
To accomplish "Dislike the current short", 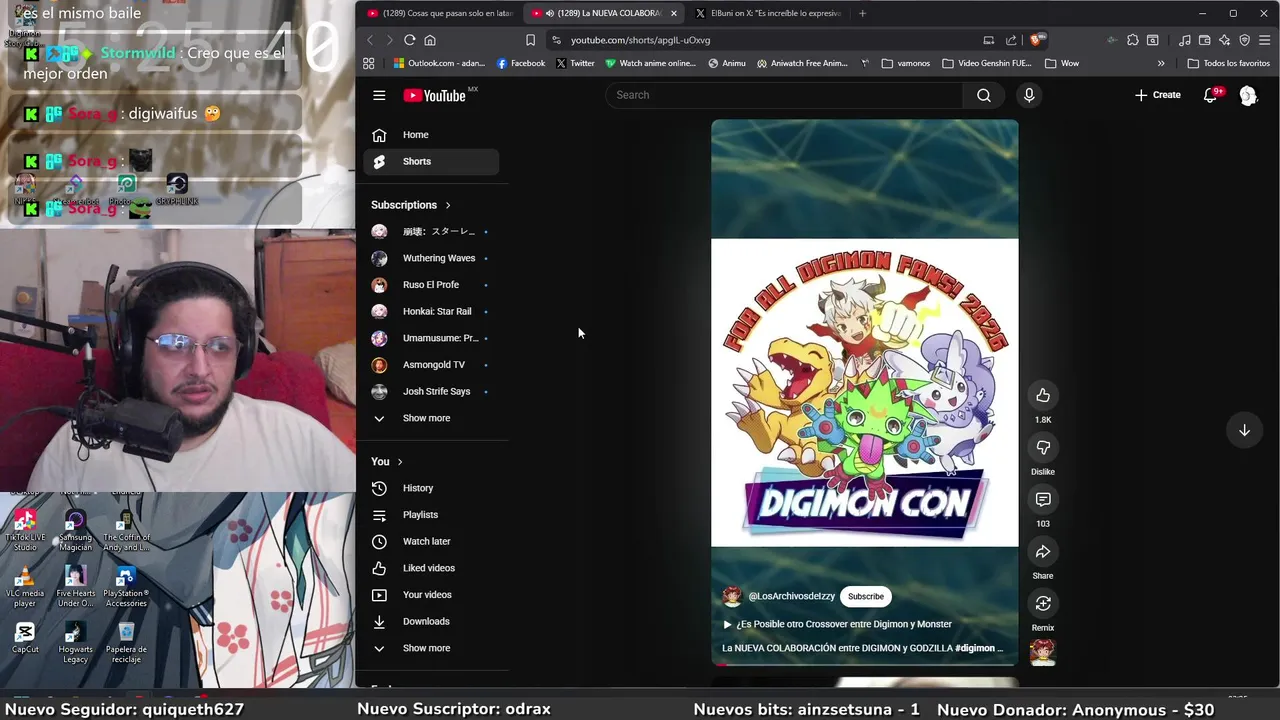I will click(x=1043, y=447).
